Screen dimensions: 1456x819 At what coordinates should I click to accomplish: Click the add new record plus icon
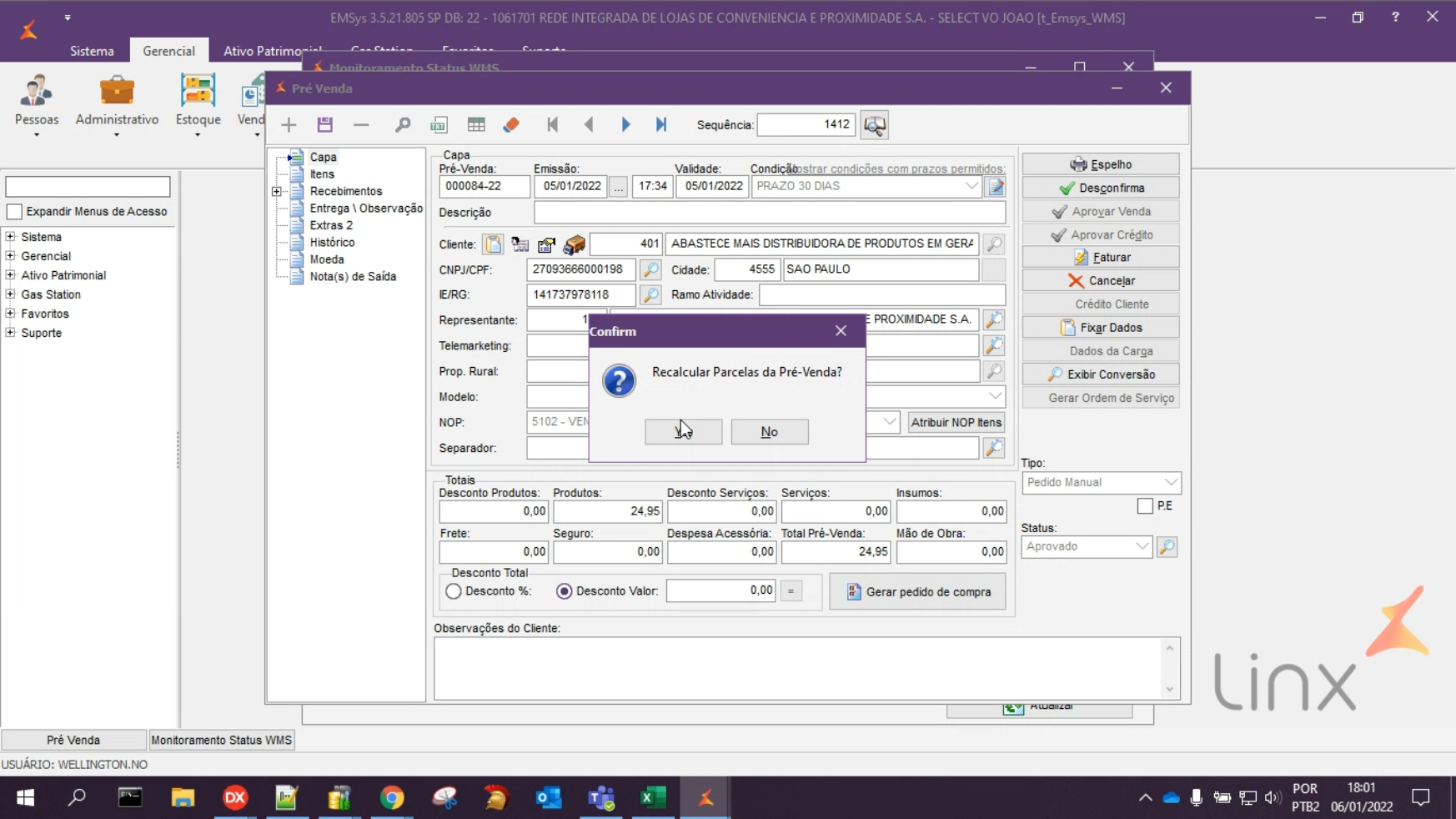coord(289,125)
